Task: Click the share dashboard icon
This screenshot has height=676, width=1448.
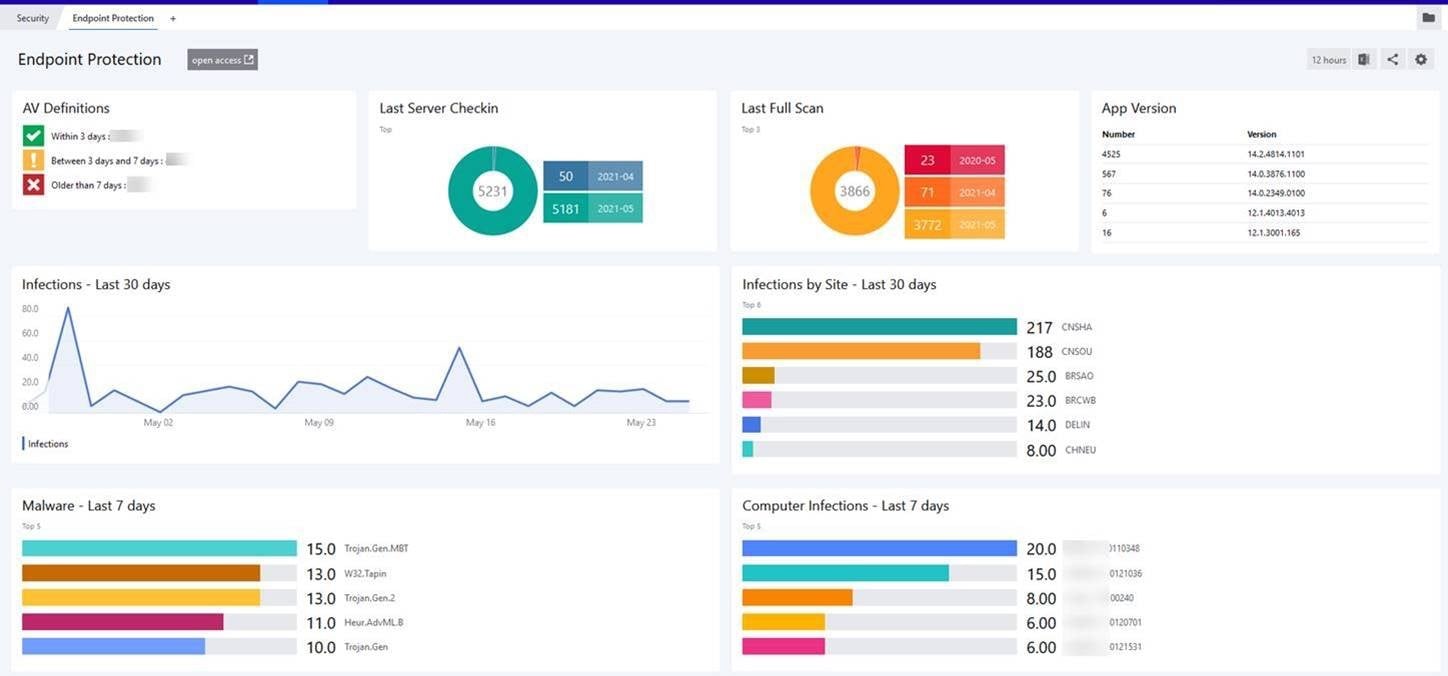Action: point(1392,60)
